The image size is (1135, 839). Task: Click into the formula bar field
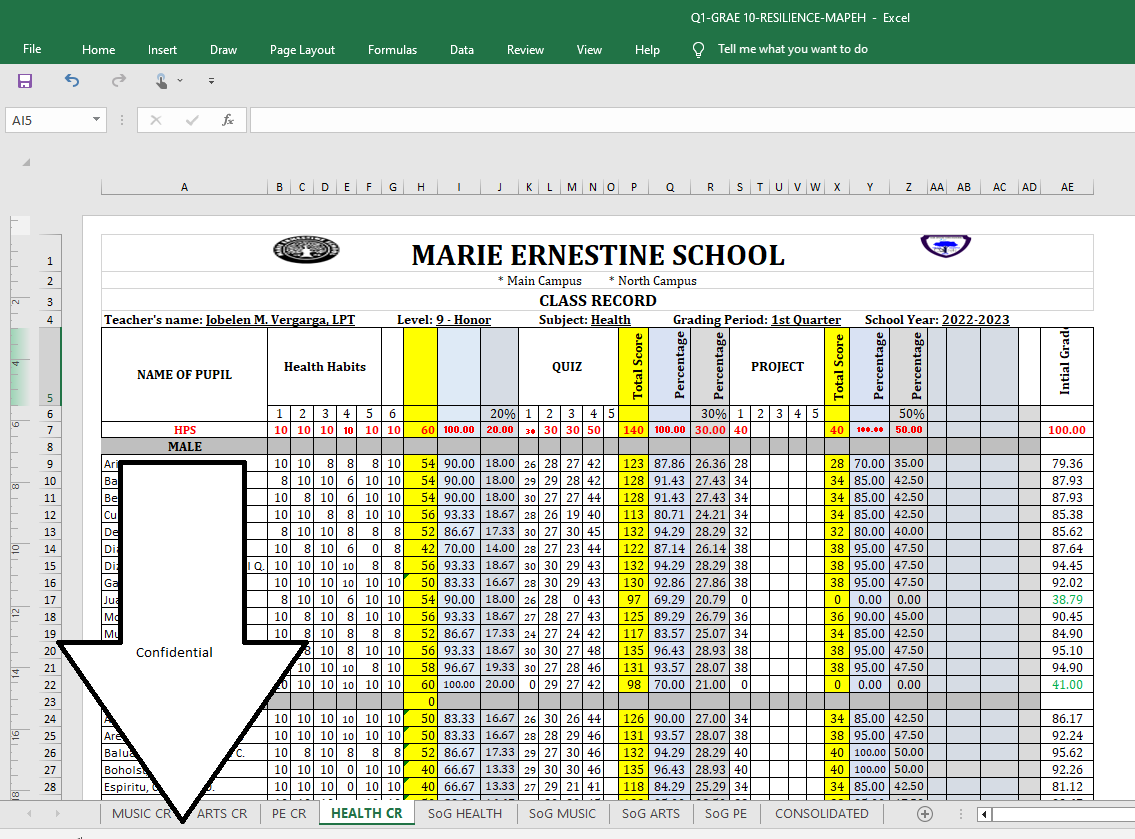(x=692, y=120)
